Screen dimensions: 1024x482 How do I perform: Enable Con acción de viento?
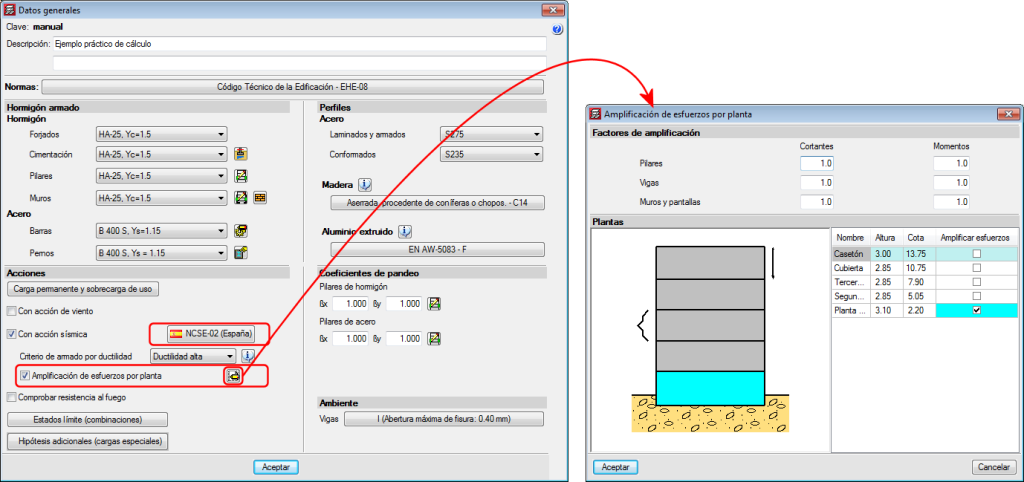(11, 311)
